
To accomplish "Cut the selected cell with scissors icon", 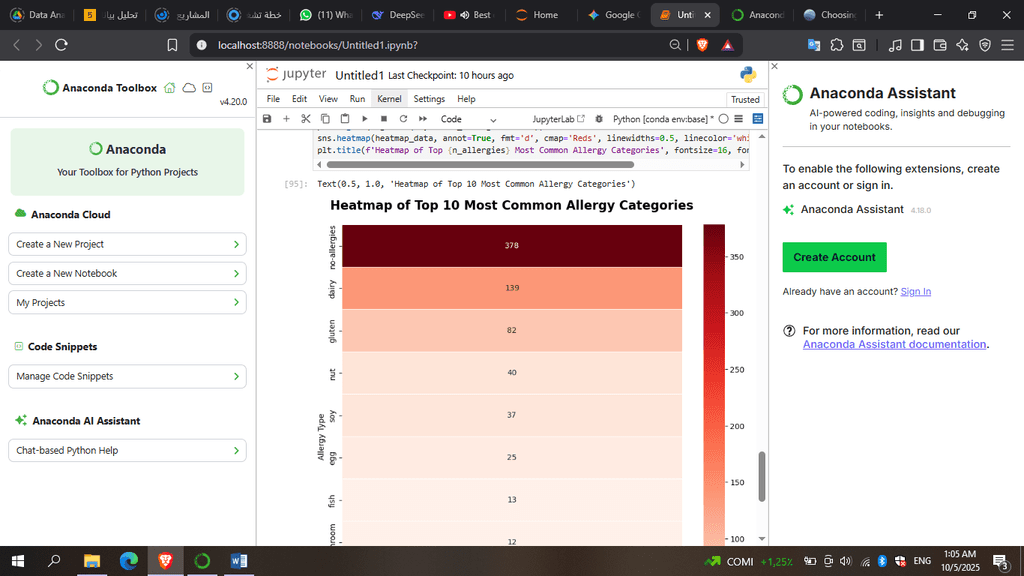I will [306, 119].
